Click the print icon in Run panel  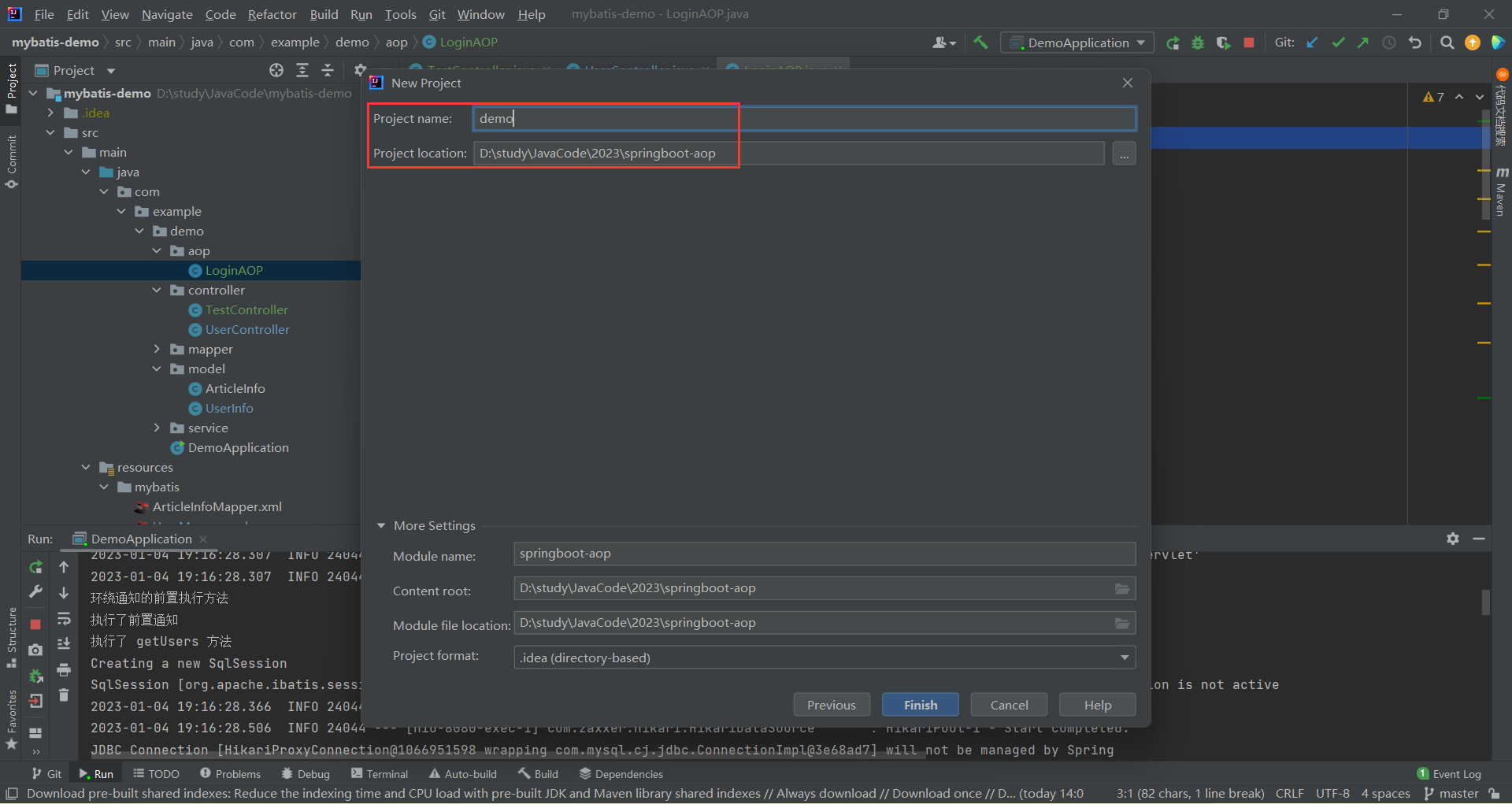[64, 669]
